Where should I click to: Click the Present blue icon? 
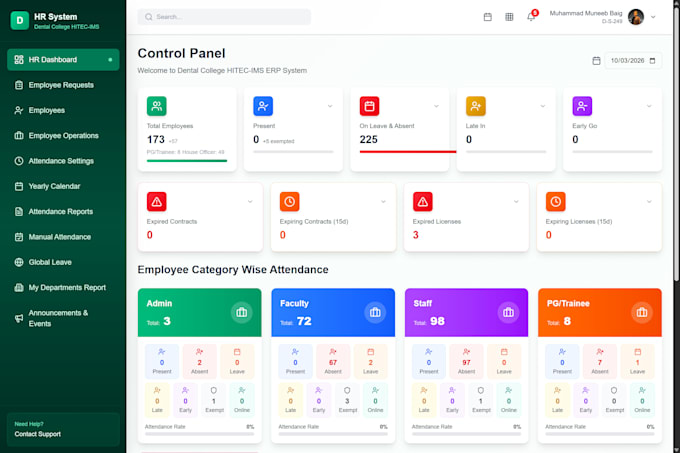[263, 106]
